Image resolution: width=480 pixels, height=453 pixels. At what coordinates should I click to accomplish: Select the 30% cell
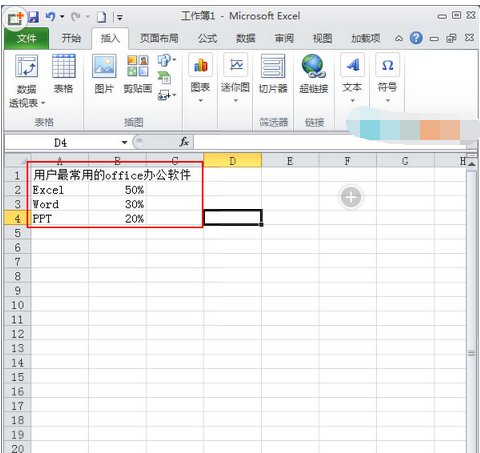click(117, 204)
